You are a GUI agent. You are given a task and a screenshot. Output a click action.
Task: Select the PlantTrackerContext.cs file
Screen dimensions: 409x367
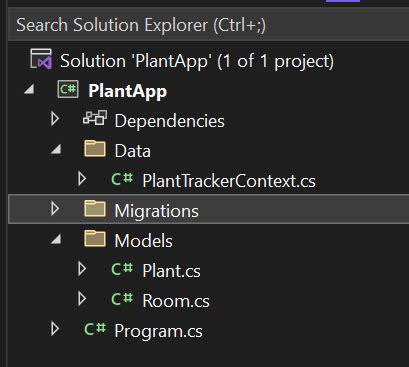pyautogui.click(x=229, y=181)
